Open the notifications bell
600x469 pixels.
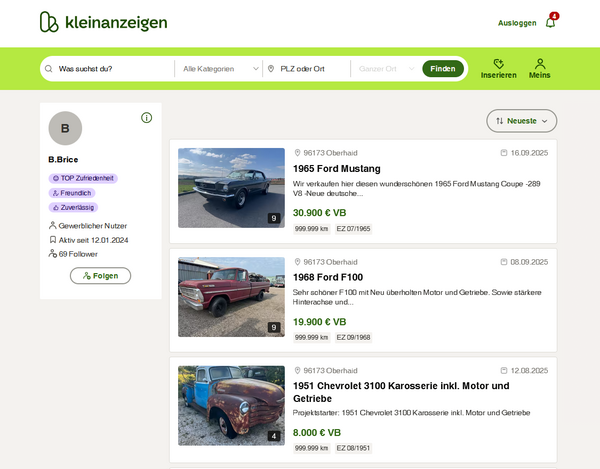550,22
